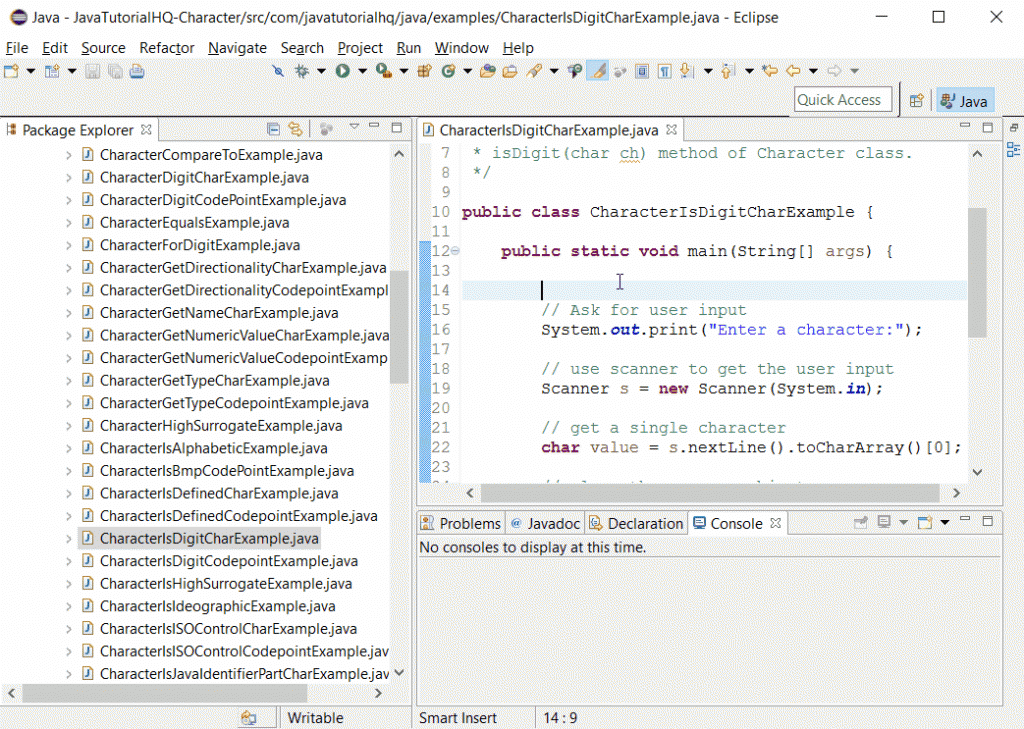
Task: Click the Pin Console icon
Action: point(861,522)
